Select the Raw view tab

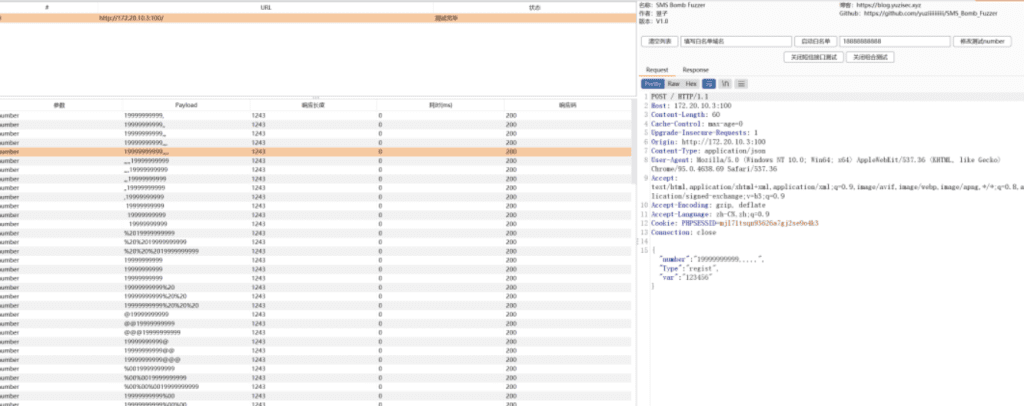pos(673,84)
